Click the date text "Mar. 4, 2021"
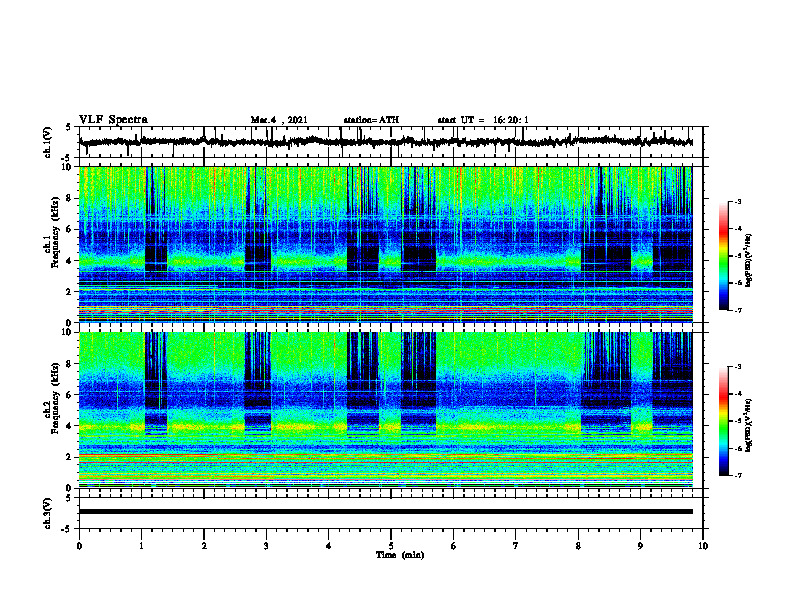 [279, 120]
